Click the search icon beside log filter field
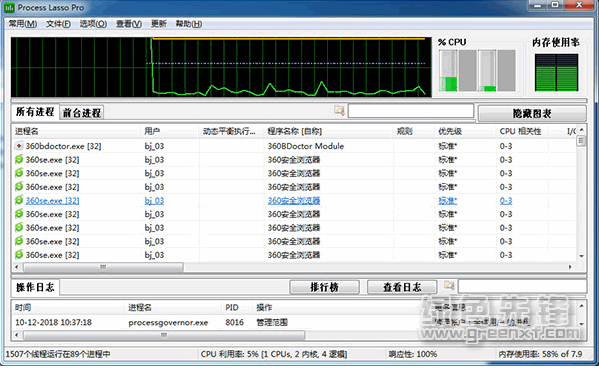The height and width of the screenshot is (368, 599). 449,285
